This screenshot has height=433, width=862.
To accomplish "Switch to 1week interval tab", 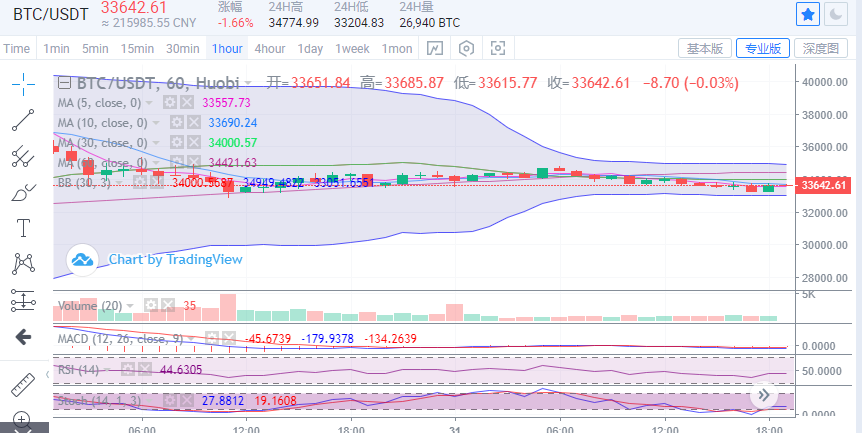I will tap(352, 48).
